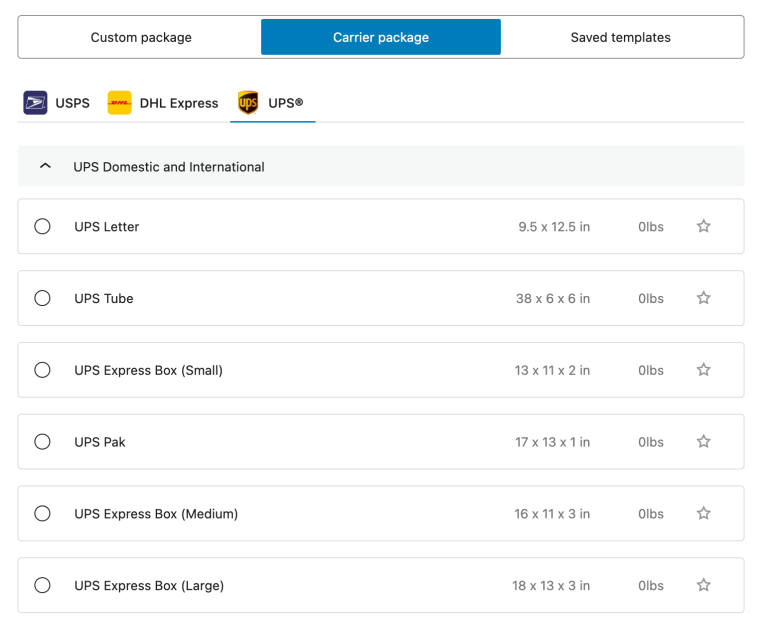Viewport: 768px width, 639px height.
Task: Open the Saved templates tab
Action: 620,37
